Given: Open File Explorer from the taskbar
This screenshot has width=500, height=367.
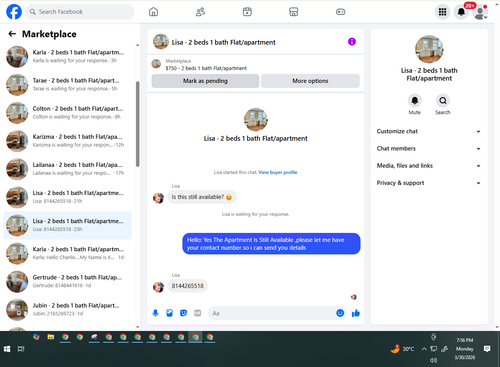Looking at the screenshot, I should click(51, 337).
